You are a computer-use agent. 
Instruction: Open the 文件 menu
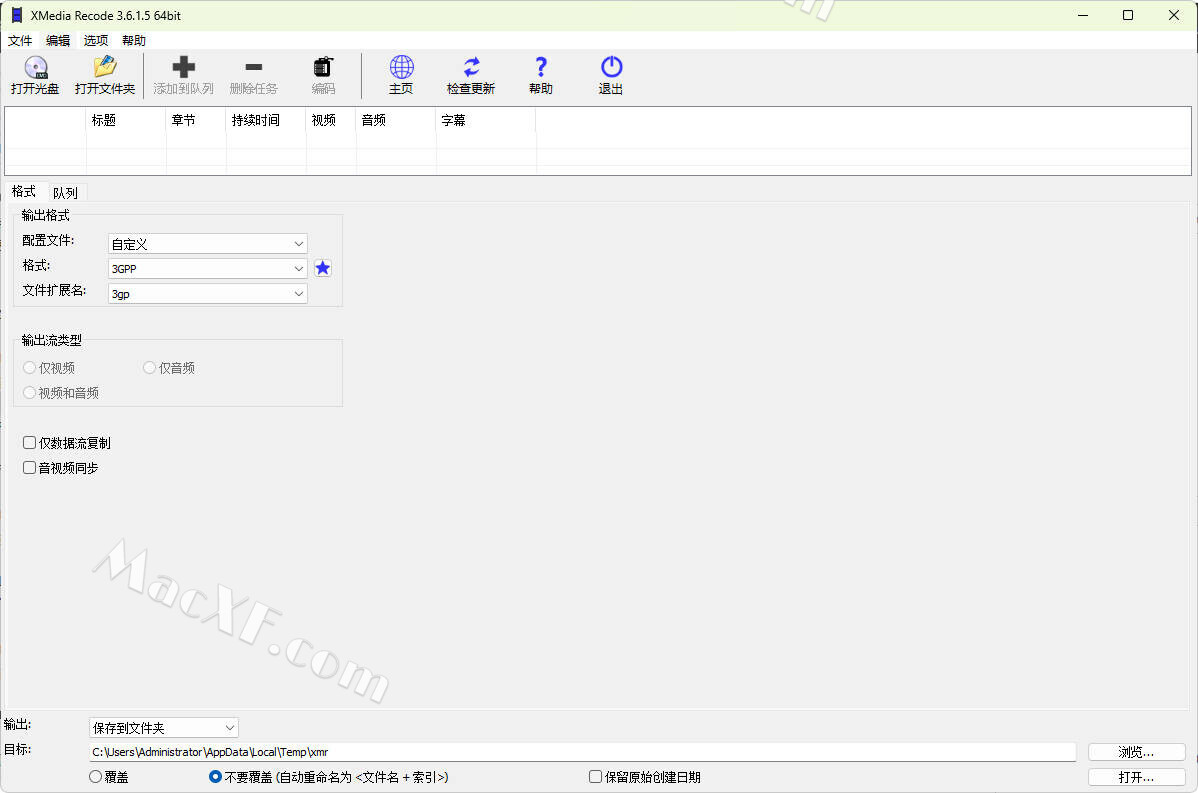pos(20,40)
